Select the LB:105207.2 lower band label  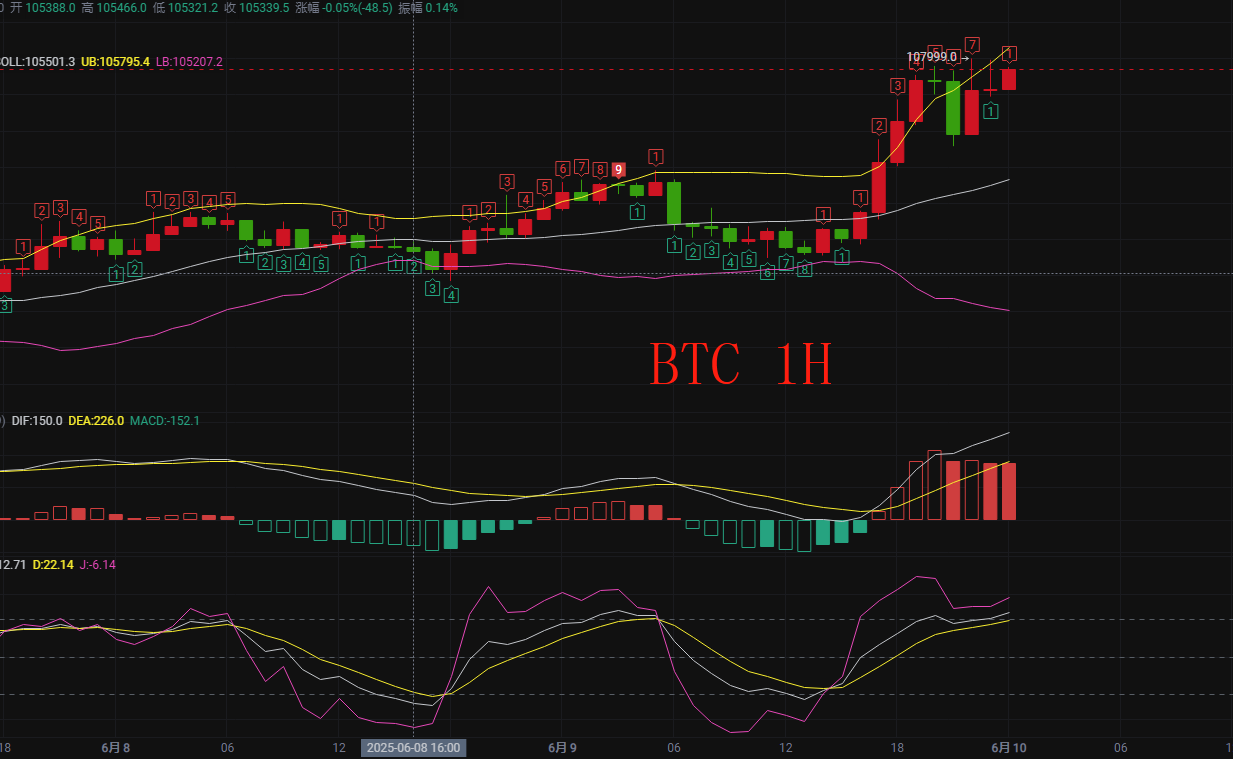189,62
